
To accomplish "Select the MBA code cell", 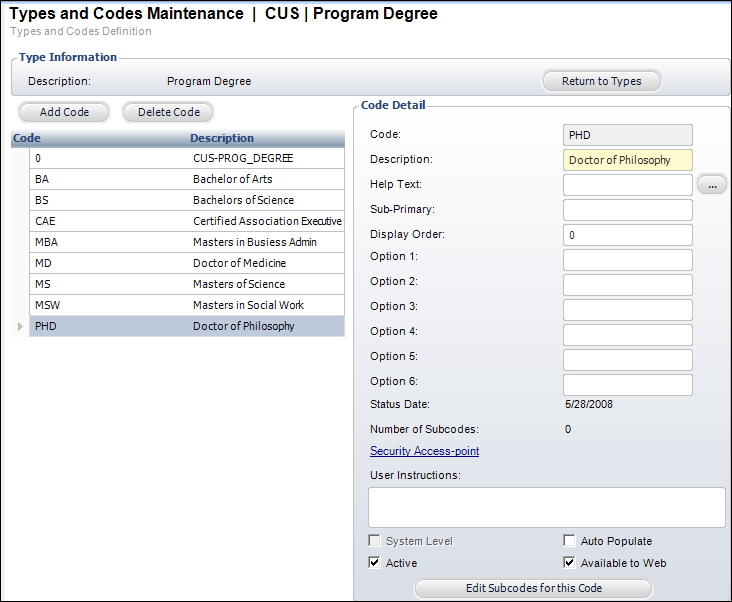I will coord(109,242).
